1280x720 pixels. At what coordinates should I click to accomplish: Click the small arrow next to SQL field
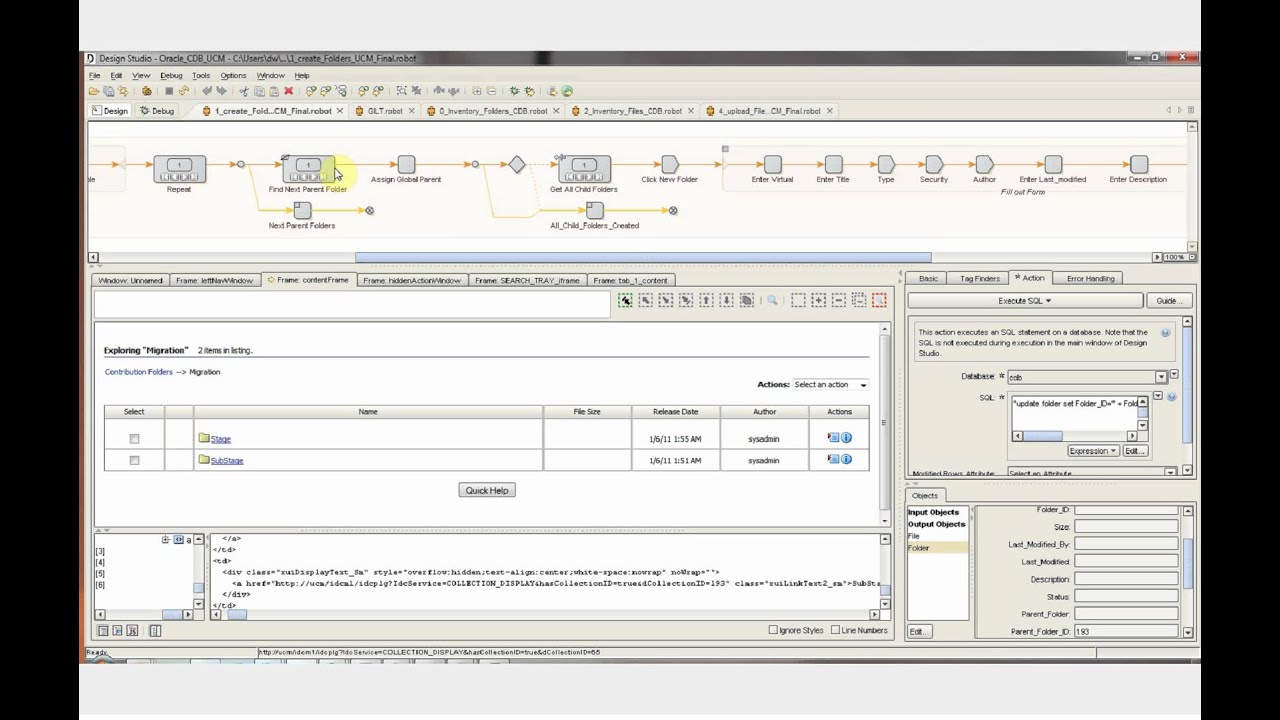click(1158, 396)
